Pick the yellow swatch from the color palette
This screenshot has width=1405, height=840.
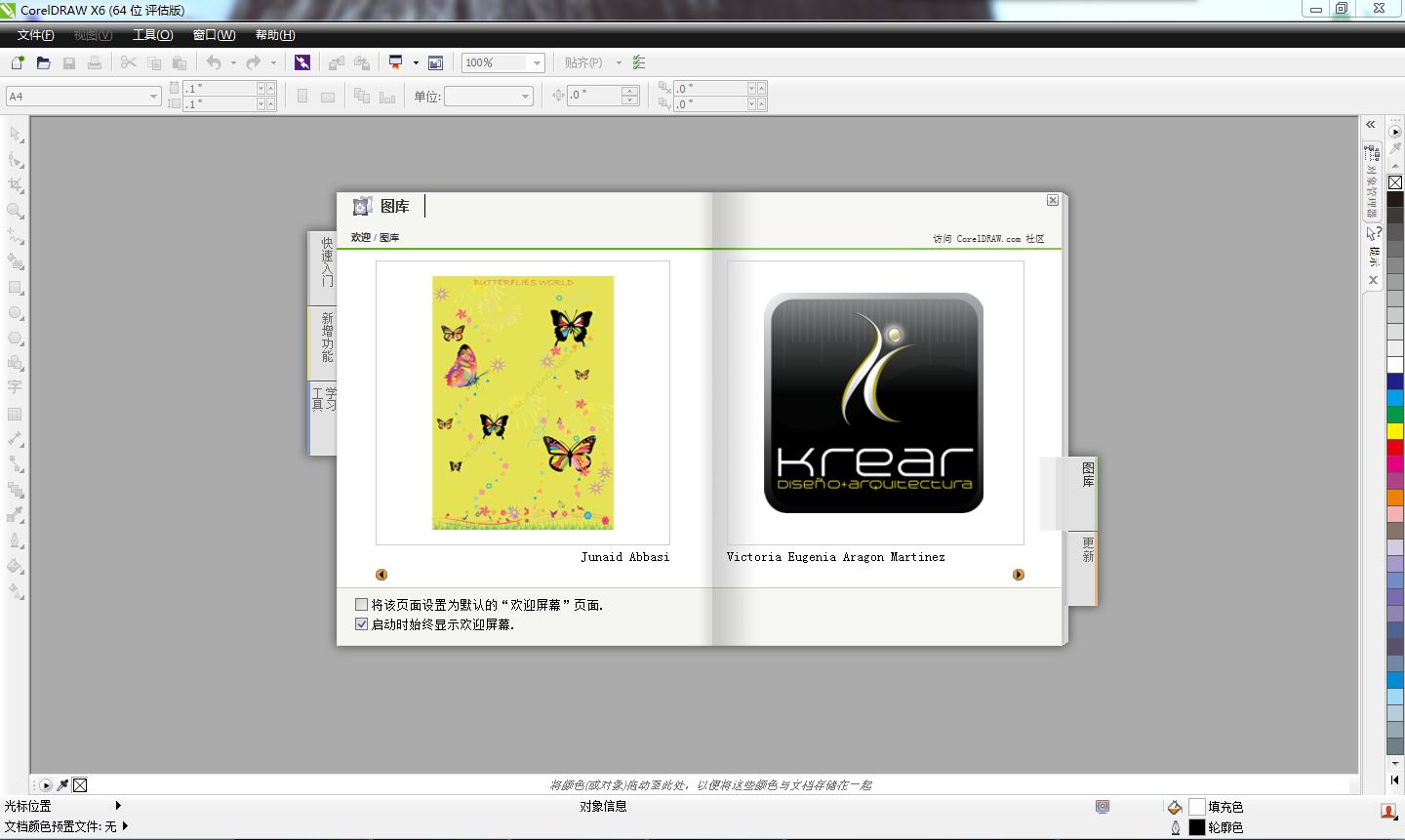point(1395,429)
